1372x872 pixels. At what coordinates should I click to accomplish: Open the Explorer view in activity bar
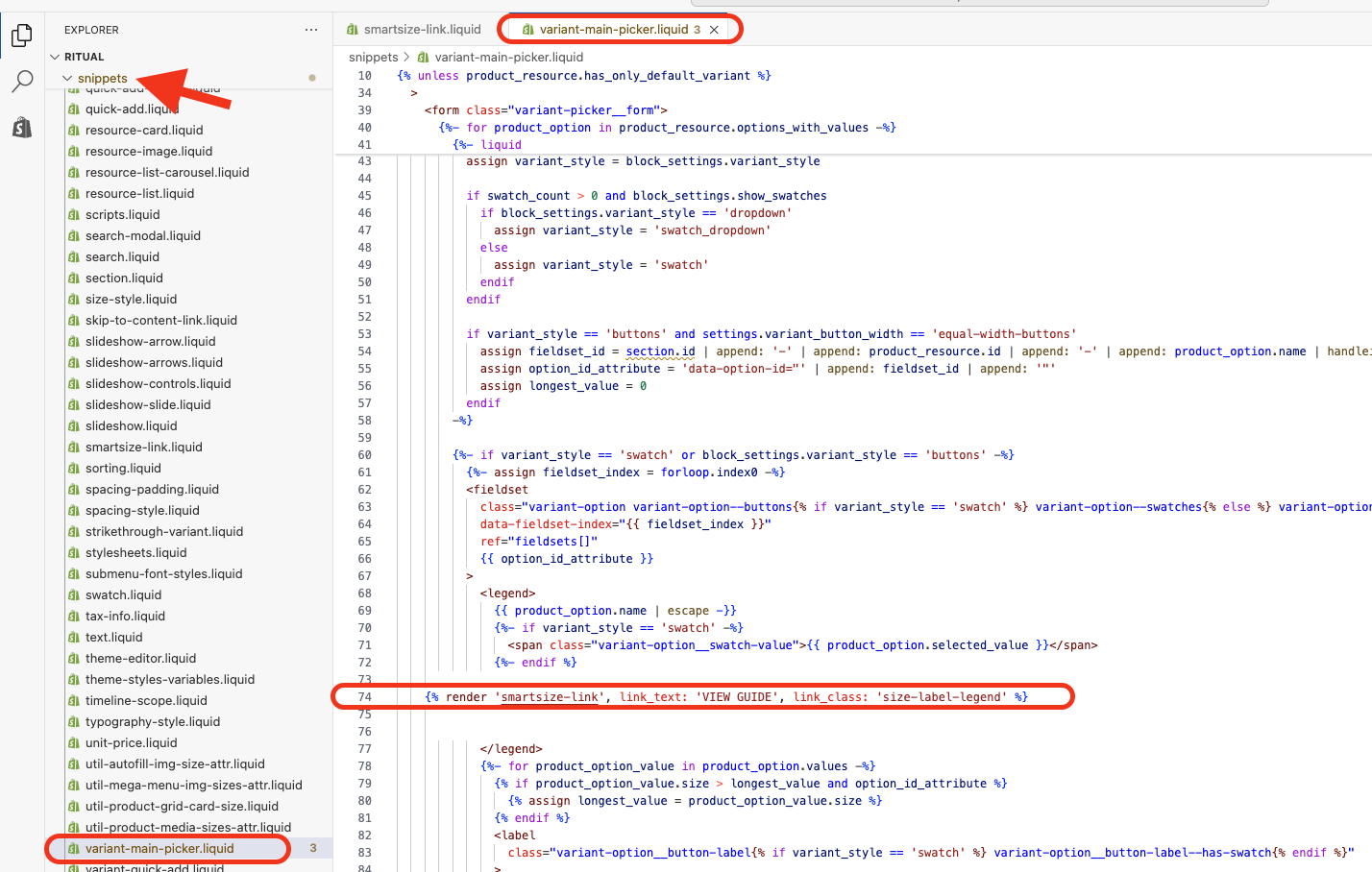click(x=22, y=36)
